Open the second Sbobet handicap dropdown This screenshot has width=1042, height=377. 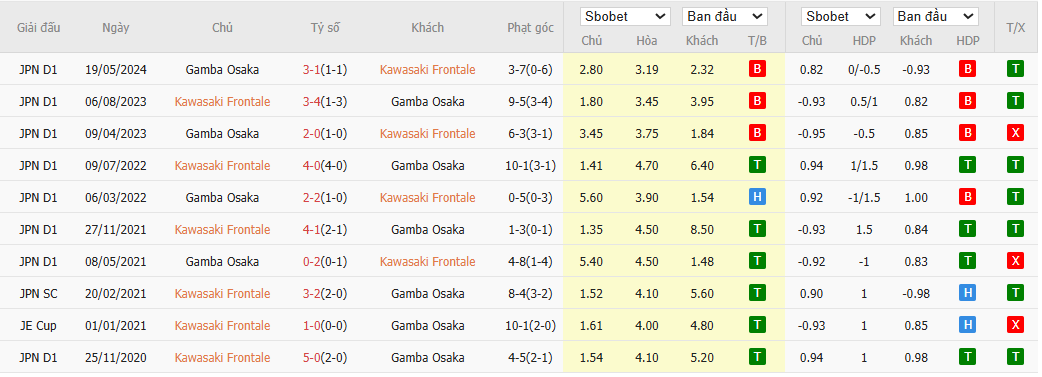pyautogui.click(x=840, y=17)
